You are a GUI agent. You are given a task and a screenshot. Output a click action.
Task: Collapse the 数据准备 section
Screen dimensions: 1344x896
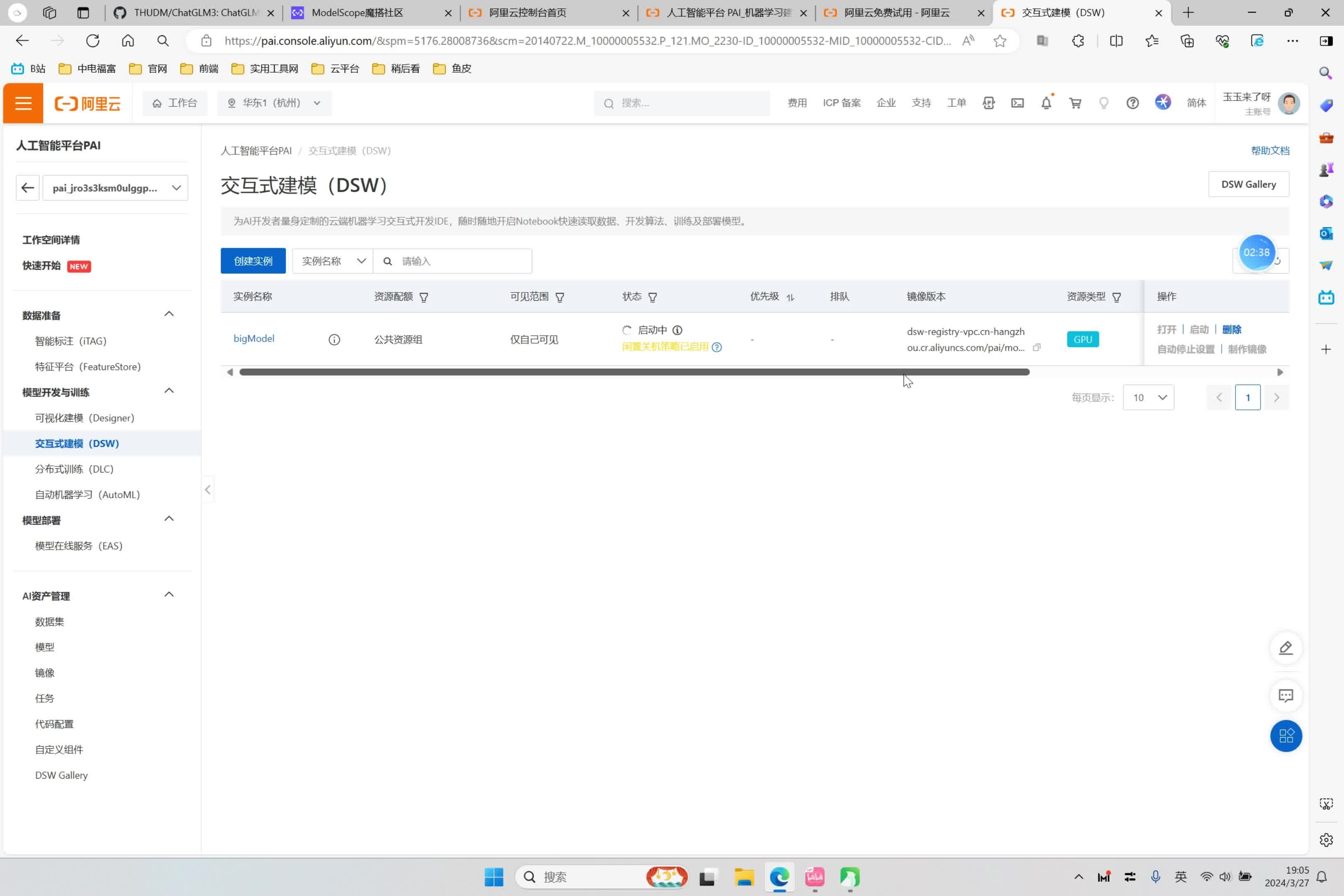[168, 314]
